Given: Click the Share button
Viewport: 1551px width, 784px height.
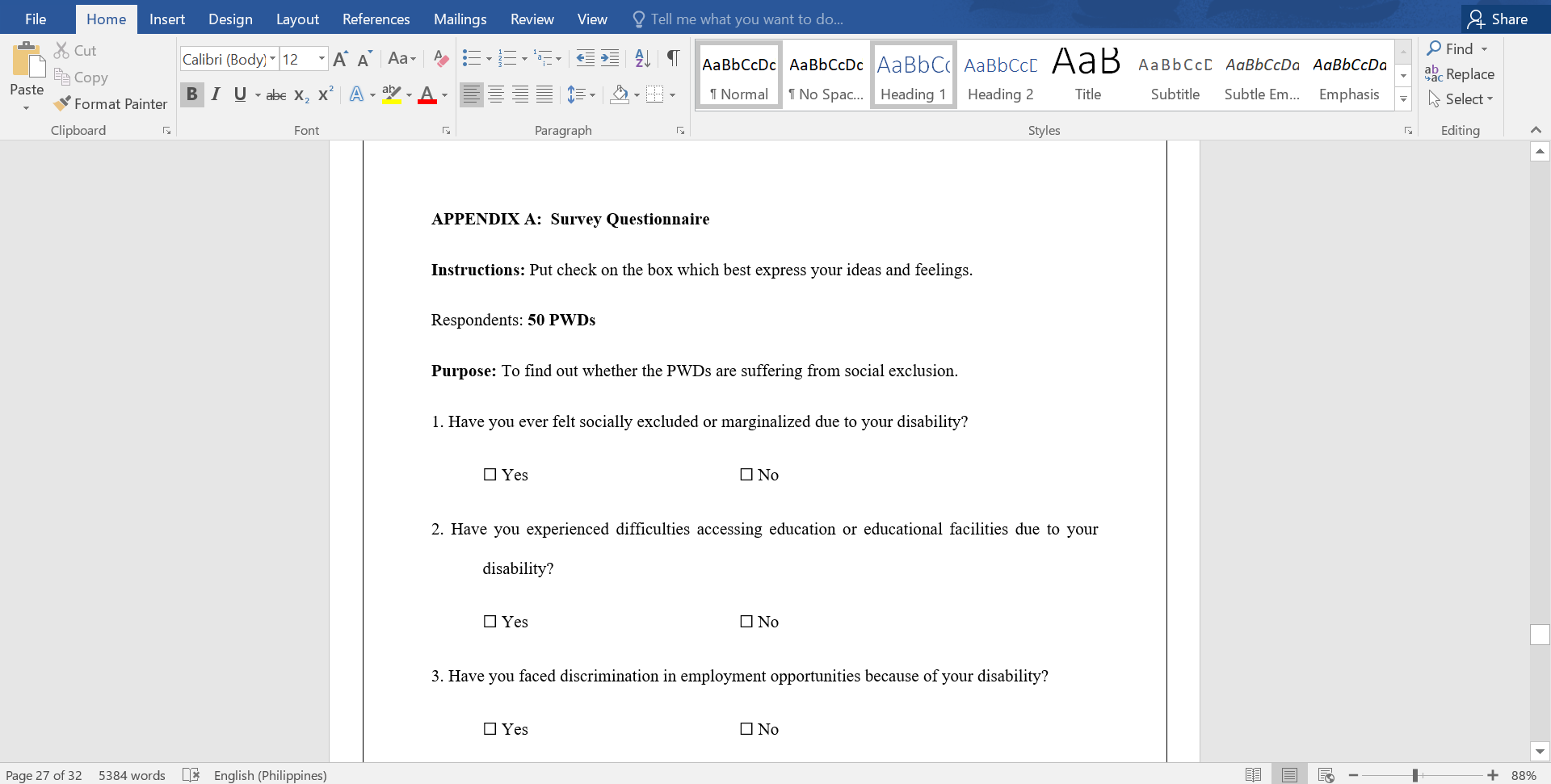Looking at the screenshot, I should [x=1498, y=19].
